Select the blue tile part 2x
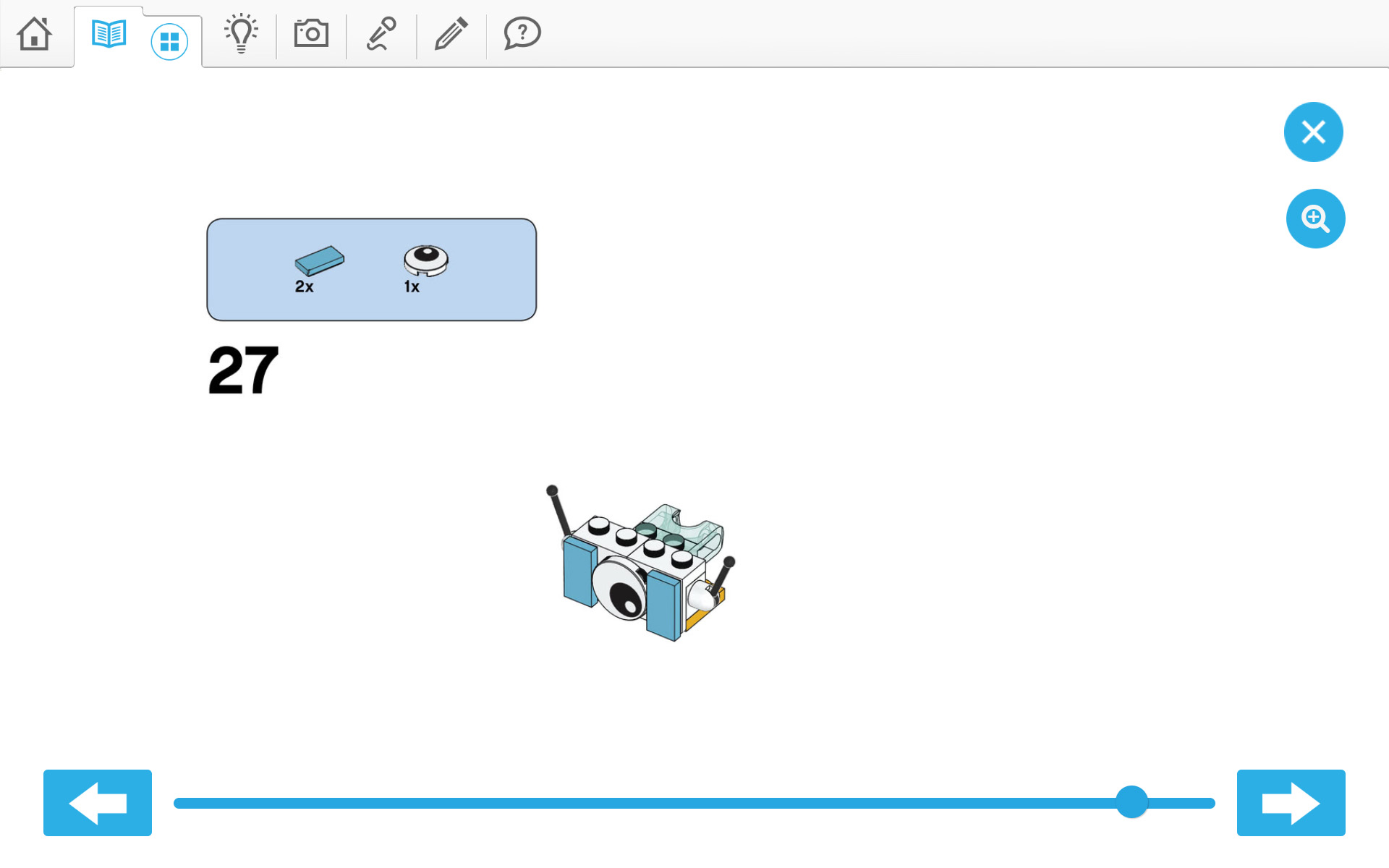The width and height of the screenshot is (1389, 868). pyautogui.click(x=319, y=261)
